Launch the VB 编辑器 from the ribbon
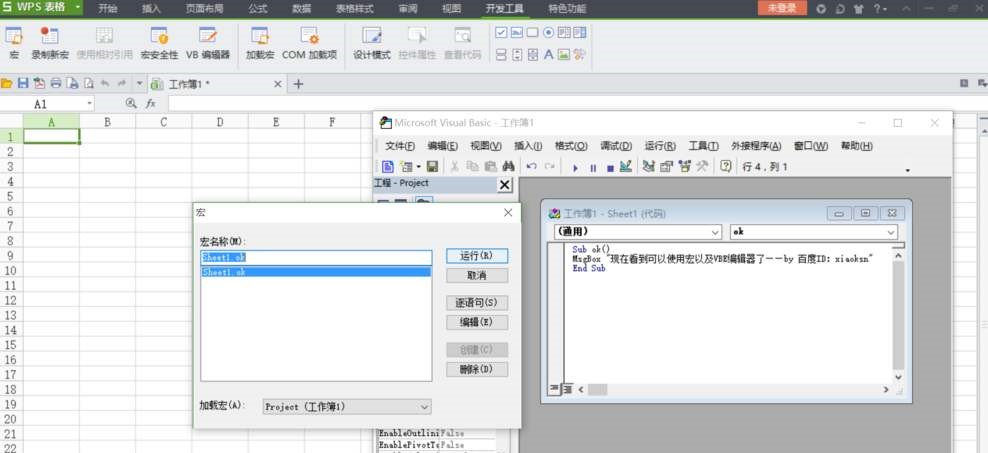The width and height of the screenshot is (988, 453). tap(208, 42)
